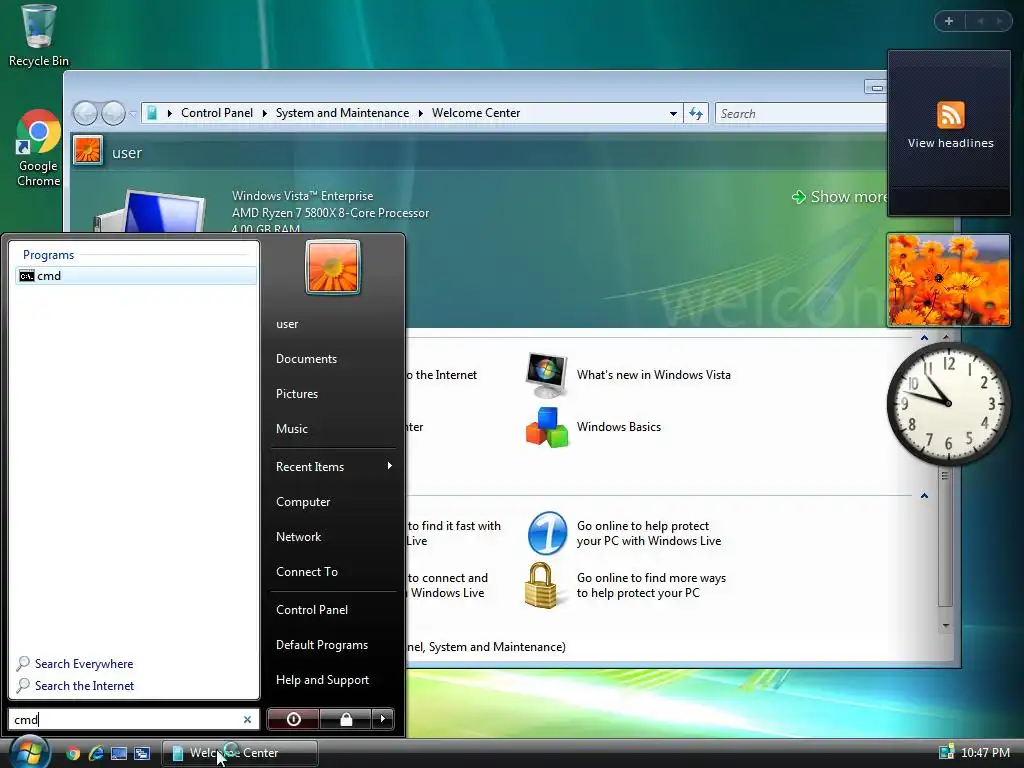Click the system tray network icon
Viewport: 1024px width, 768px height.
click(x=946, y=752)
